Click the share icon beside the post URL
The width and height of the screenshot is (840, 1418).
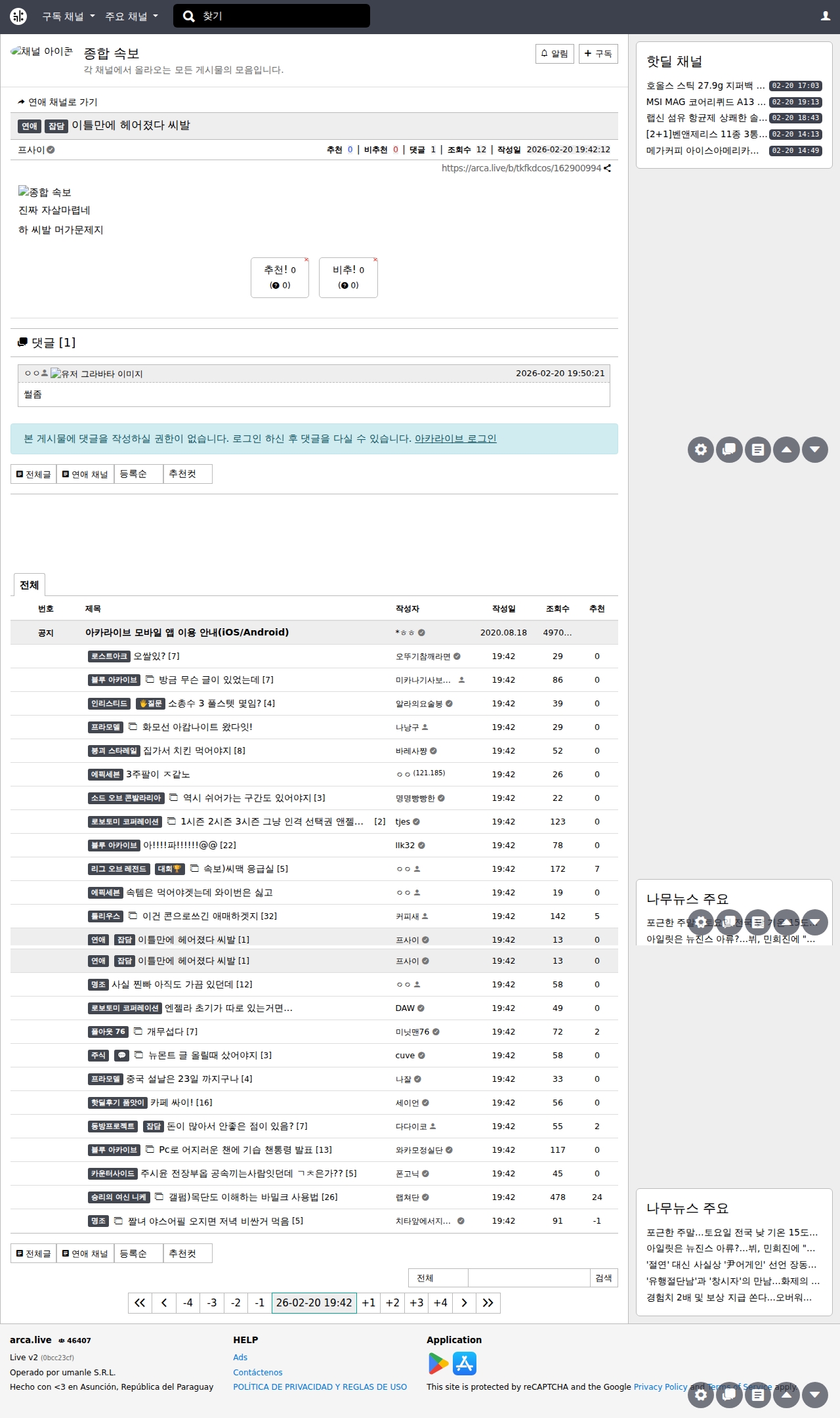(x=608, y=168)
